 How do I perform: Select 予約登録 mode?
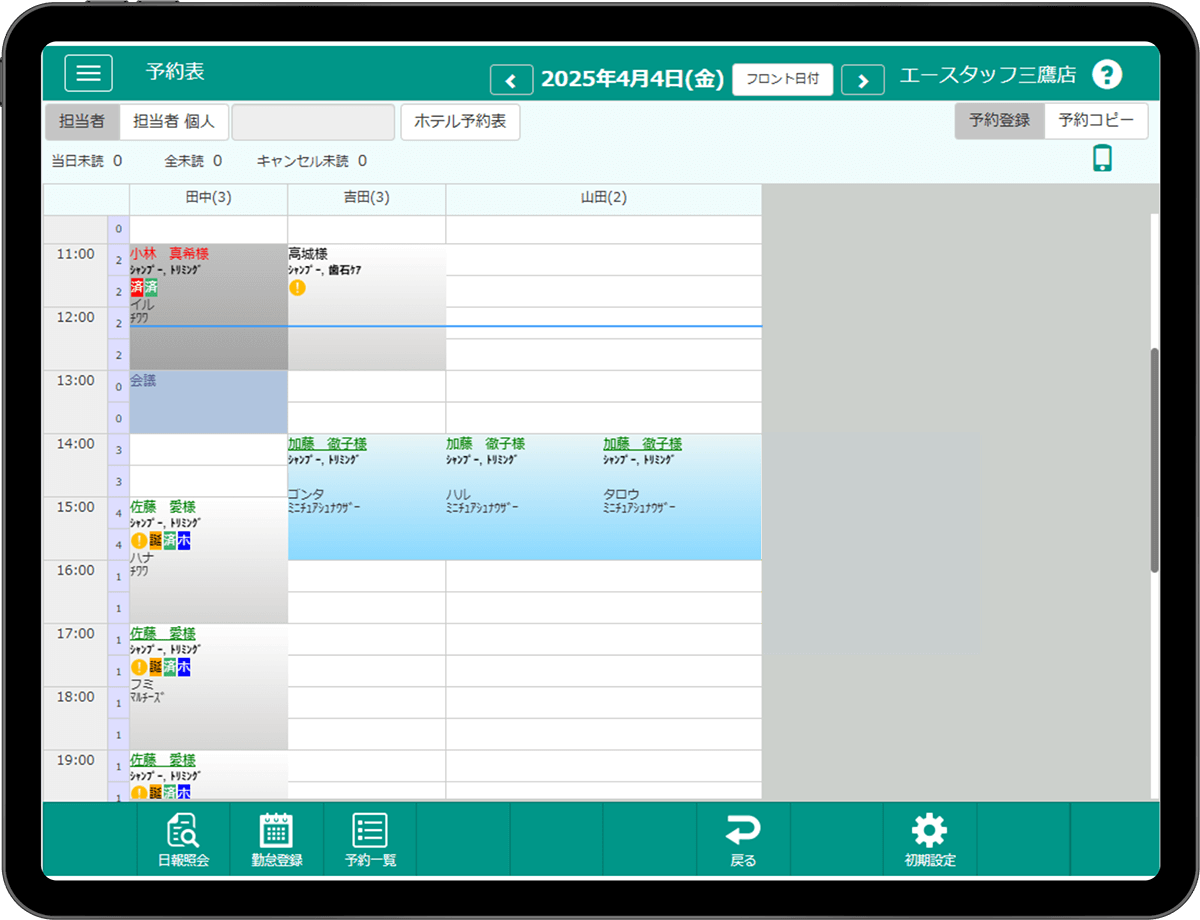pyautogui.click(x=999, y=121)
